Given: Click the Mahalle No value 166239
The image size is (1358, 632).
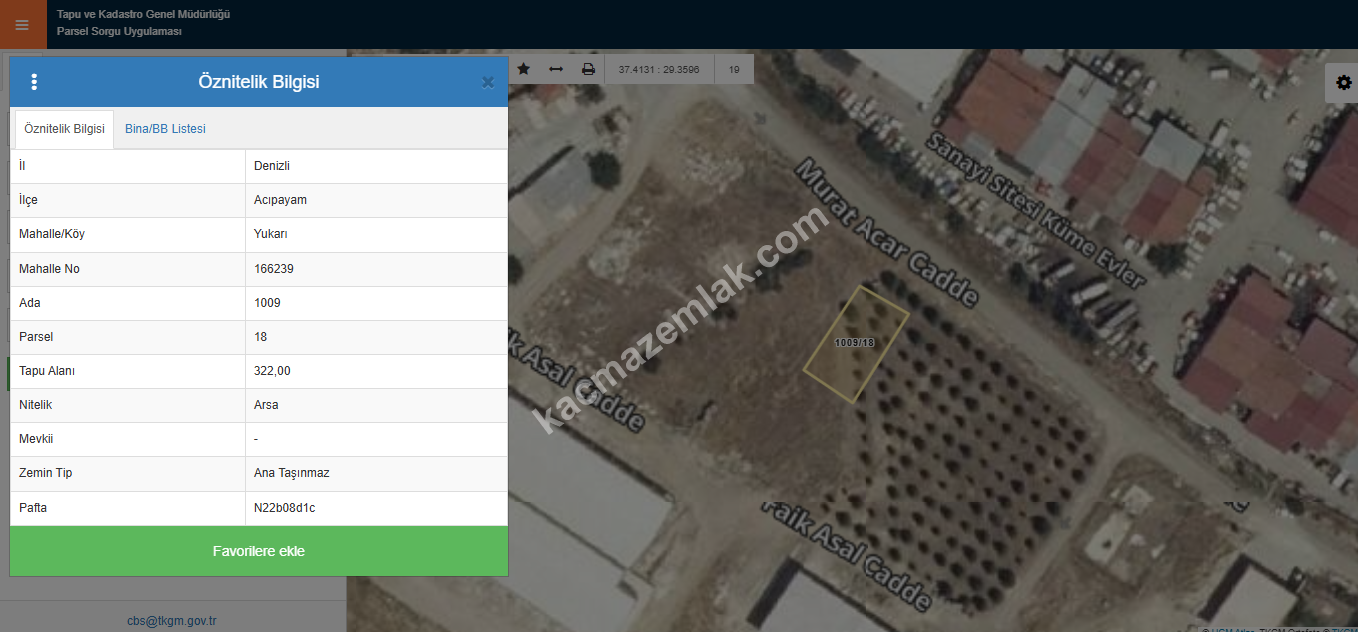Looking at the screenshot, I should click(274, 269).
